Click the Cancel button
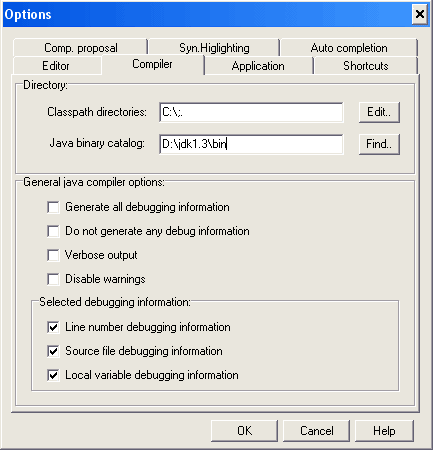 (316, 431)
